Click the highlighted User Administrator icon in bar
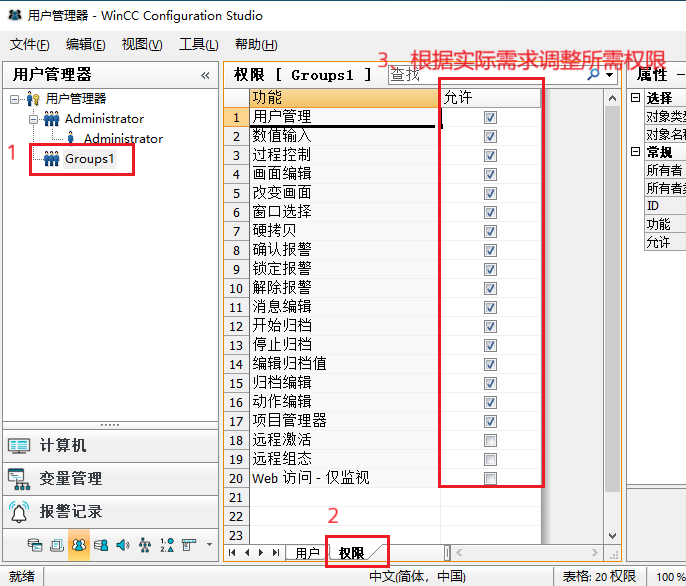Screen dimensions: 686x586 [x=79, y=545]
